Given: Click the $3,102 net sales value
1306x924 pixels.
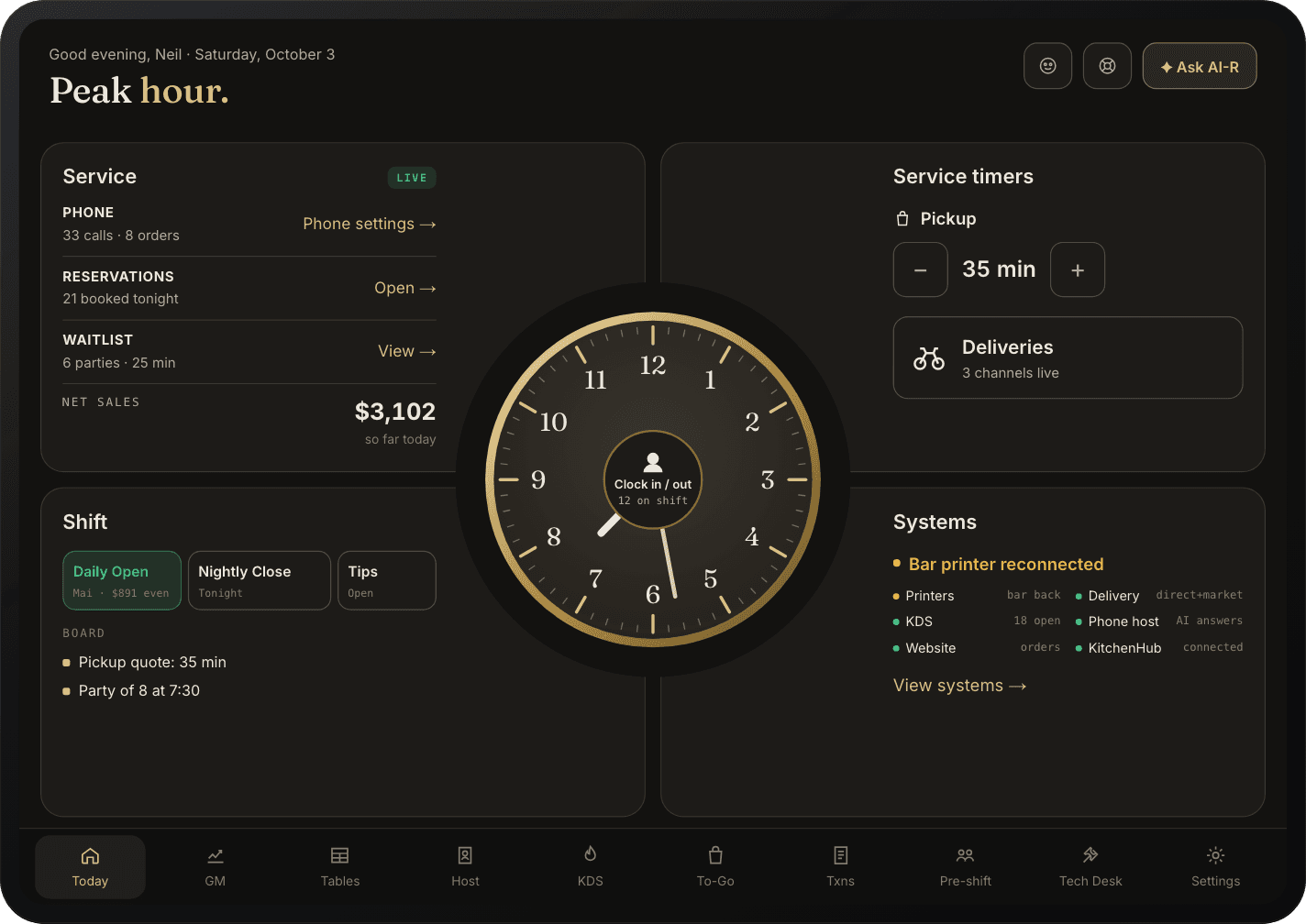Looking at the screenshot, I should click(x=395, y=412).
